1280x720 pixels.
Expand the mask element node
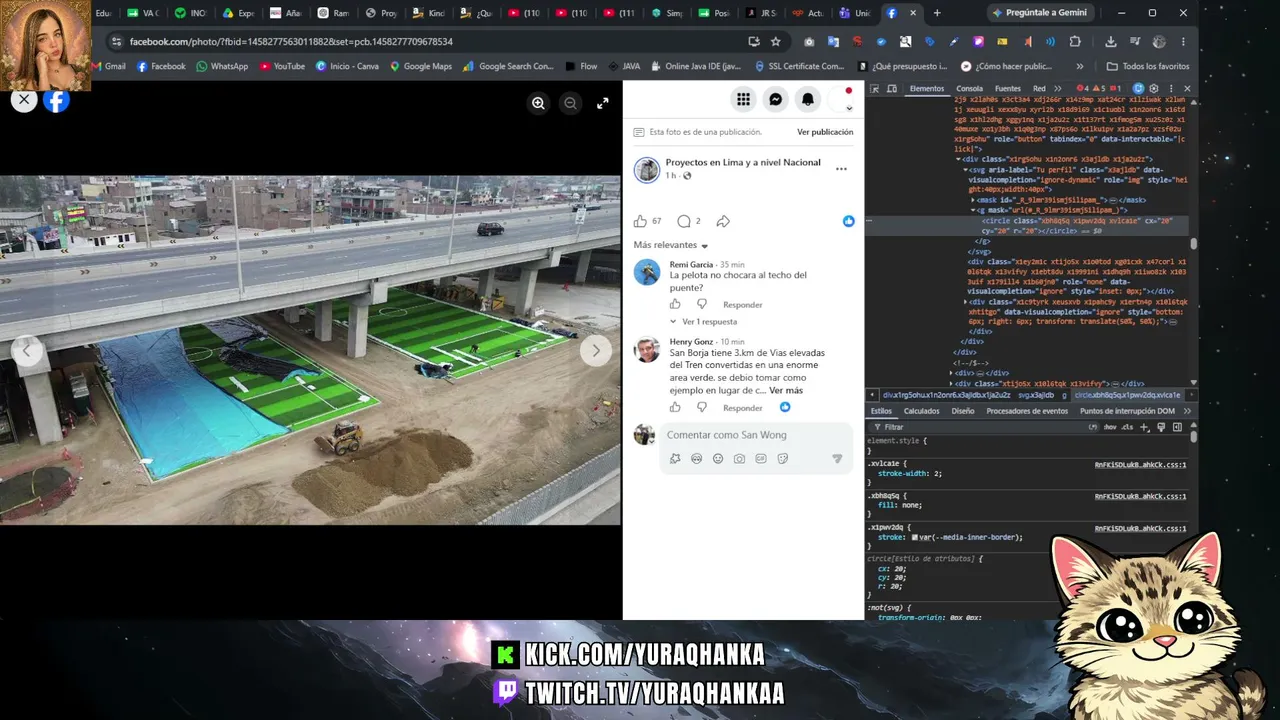973,200
